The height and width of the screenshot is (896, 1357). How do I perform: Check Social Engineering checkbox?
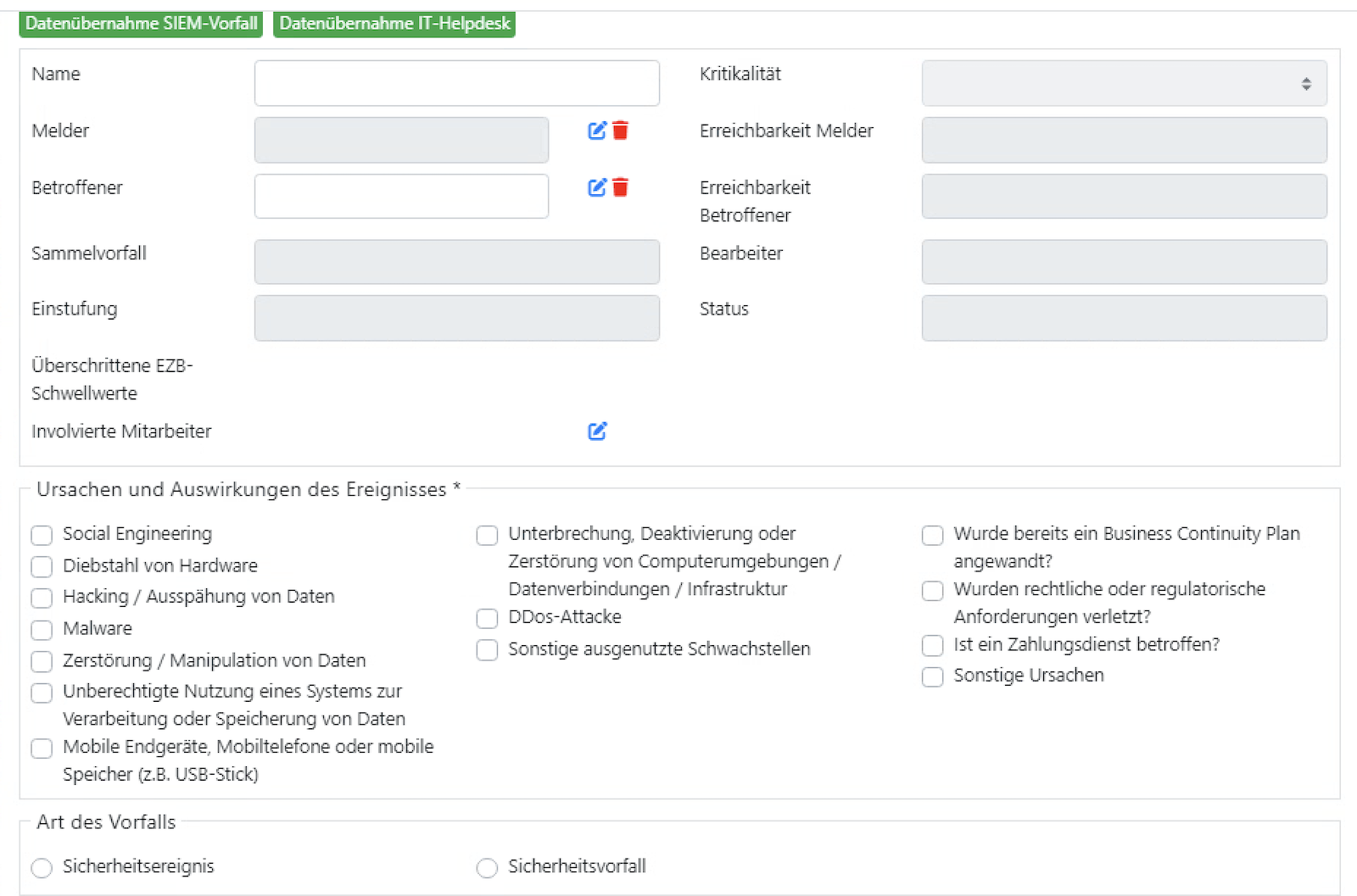[42, 535]
